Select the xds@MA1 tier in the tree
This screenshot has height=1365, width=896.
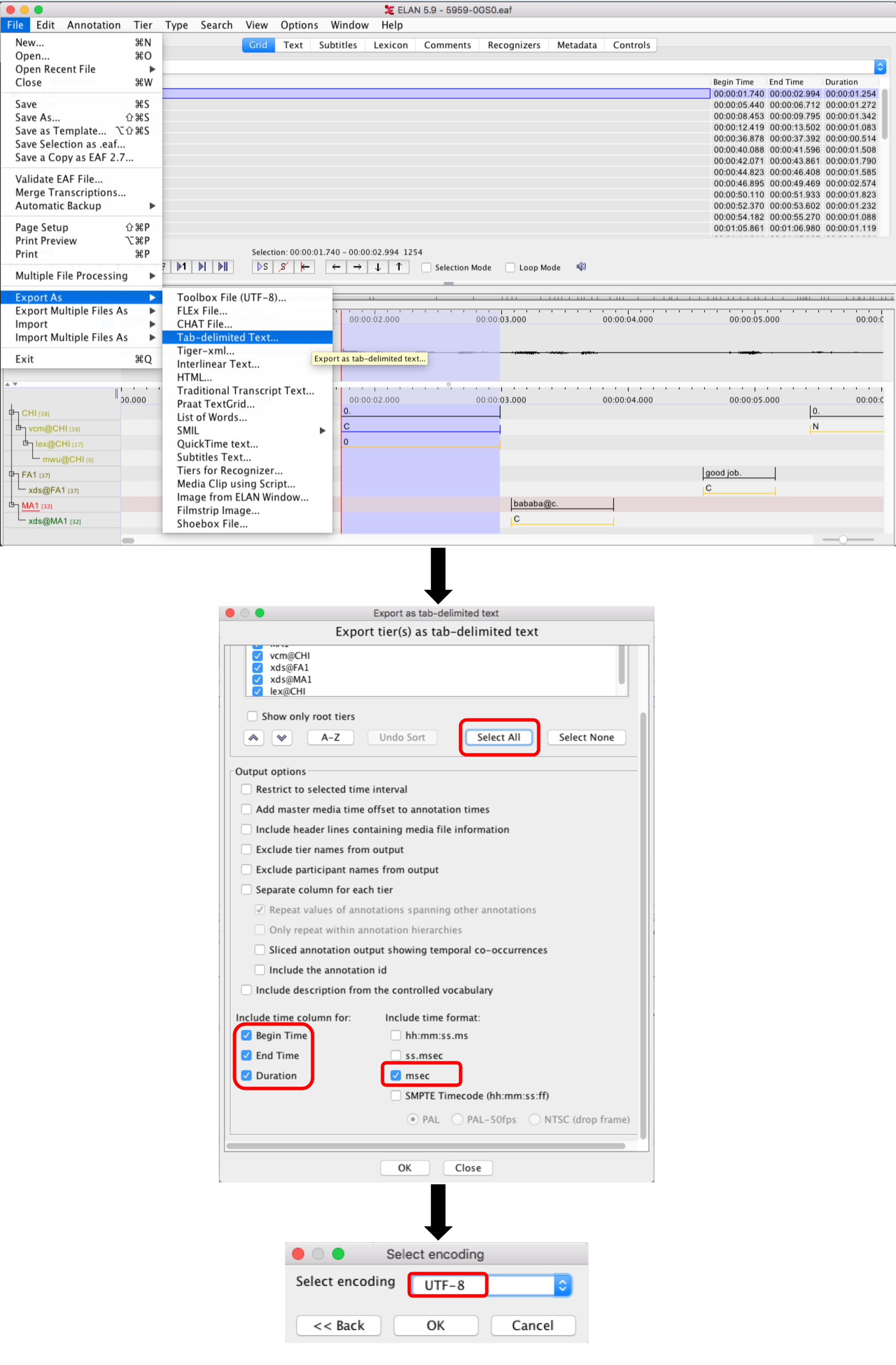click(x=55, y=521)
